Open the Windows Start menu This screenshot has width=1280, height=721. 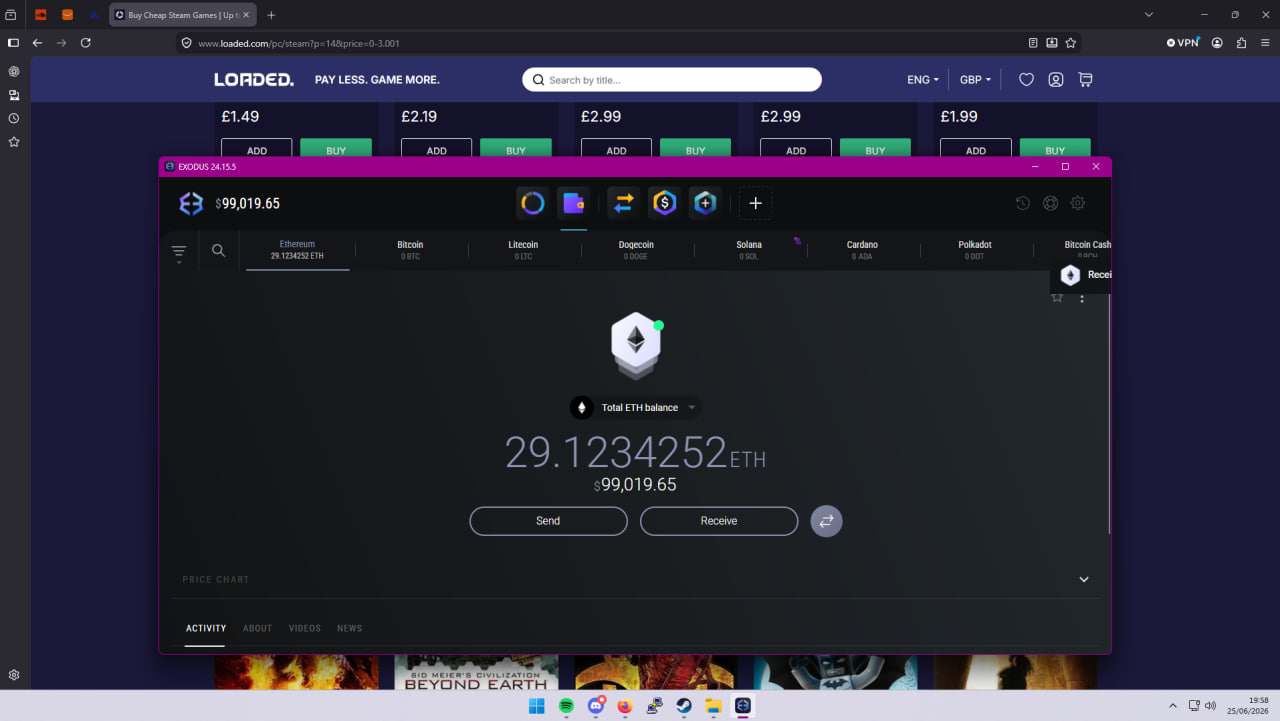tap(537, 706)
